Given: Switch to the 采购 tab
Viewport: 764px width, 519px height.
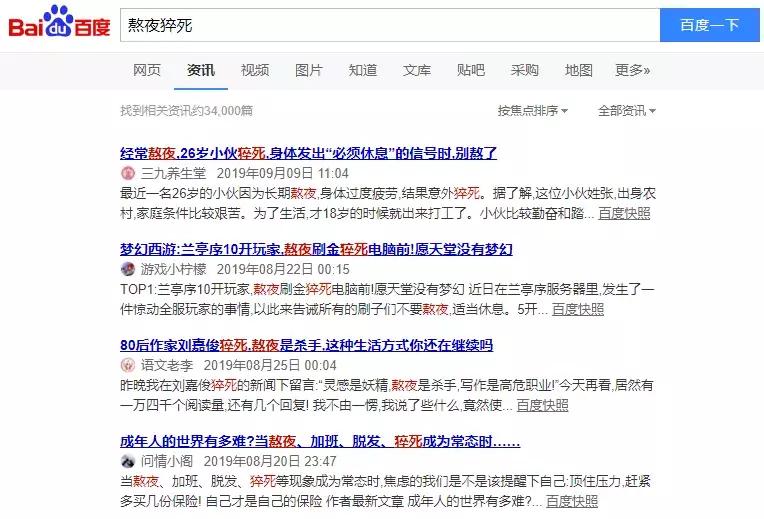Looking at the screenshot, I should point(525,70).
